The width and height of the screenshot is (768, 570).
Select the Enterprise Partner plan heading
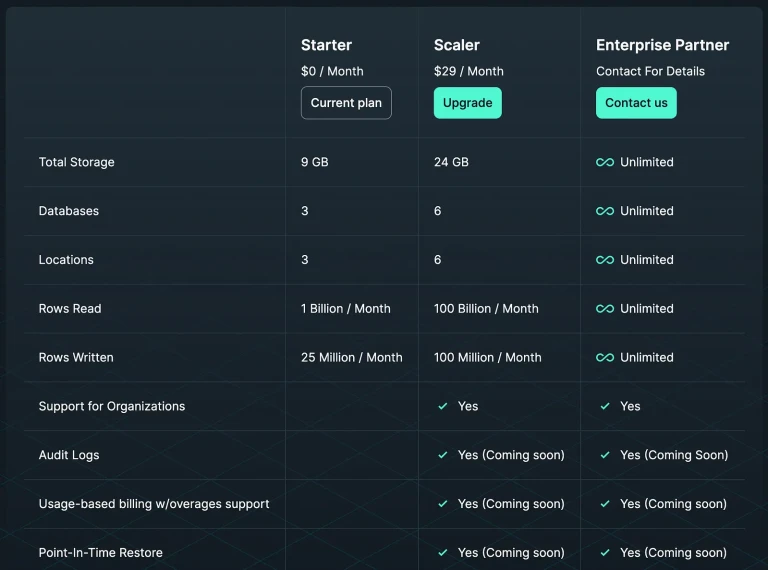pyautogui.click(x=662, y=45)
